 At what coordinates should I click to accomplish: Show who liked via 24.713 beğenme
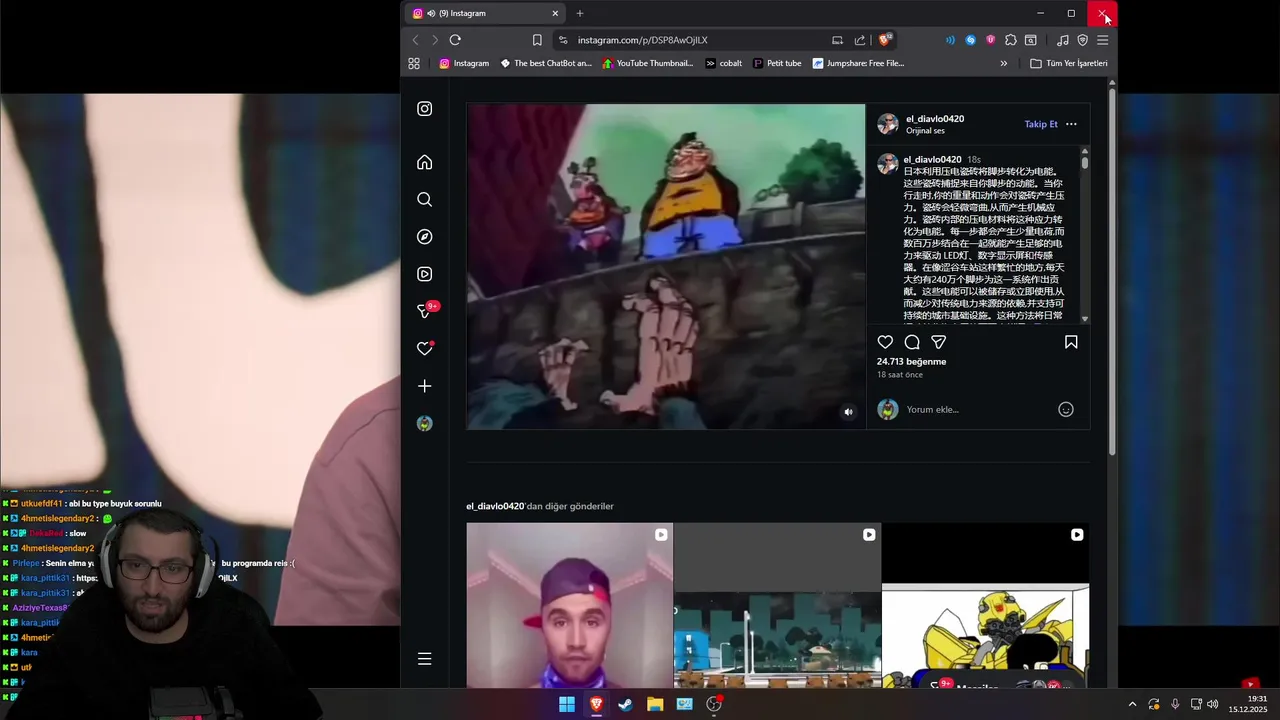pos(911,362)
